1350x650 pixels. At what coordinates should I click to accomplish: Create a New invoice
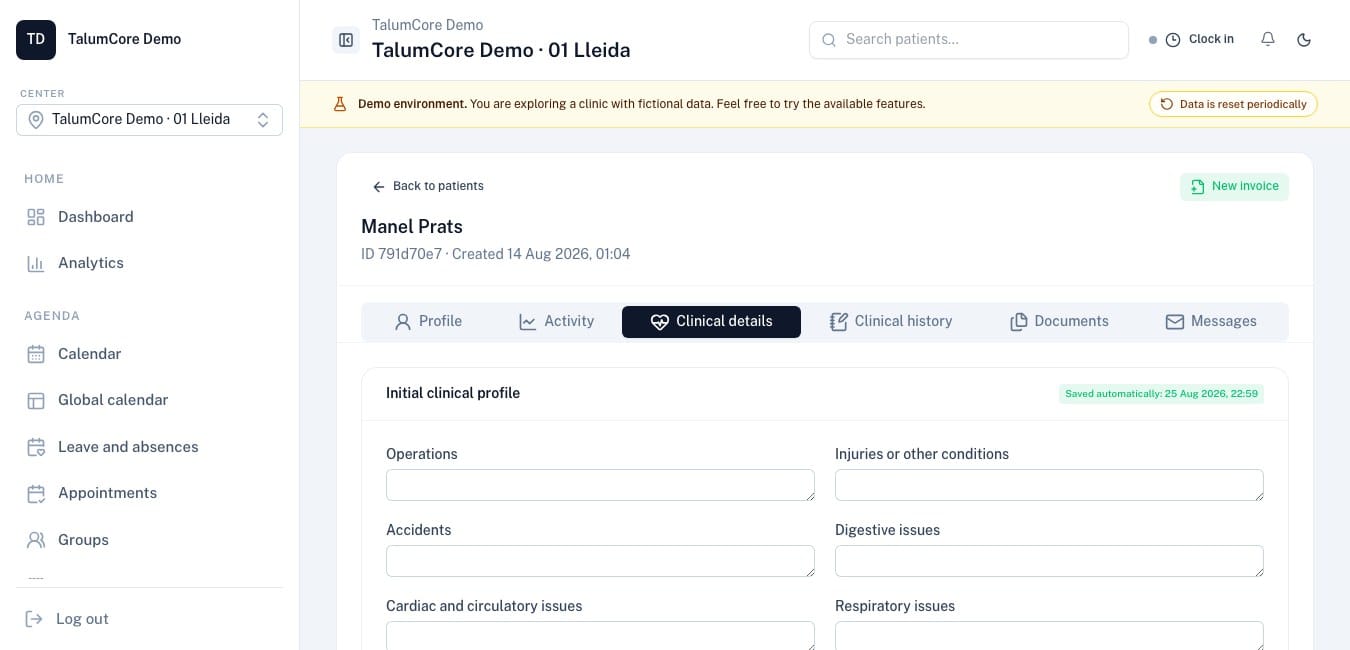click(1234, 186)
